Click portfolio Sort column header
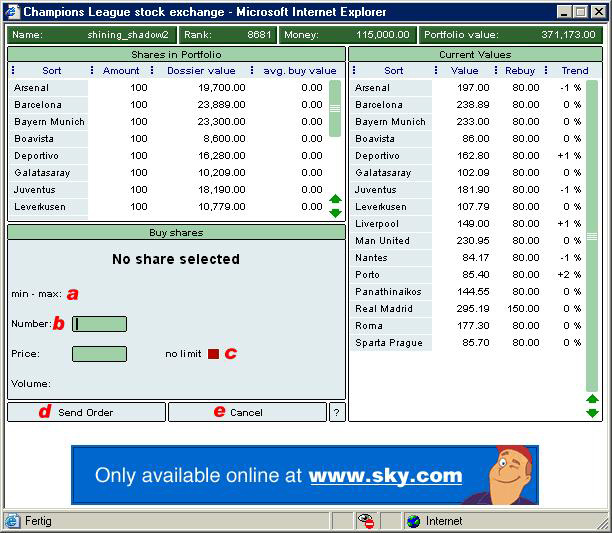 (52, 71)
